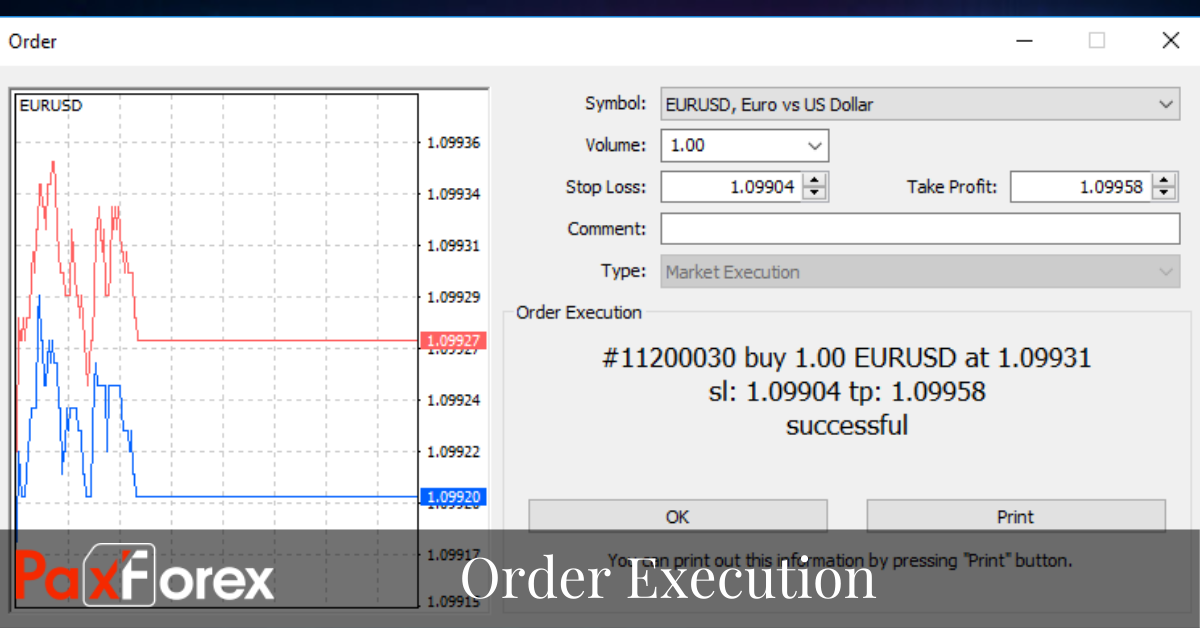Click the price scale value 1.09936

(x=453, y=142)
